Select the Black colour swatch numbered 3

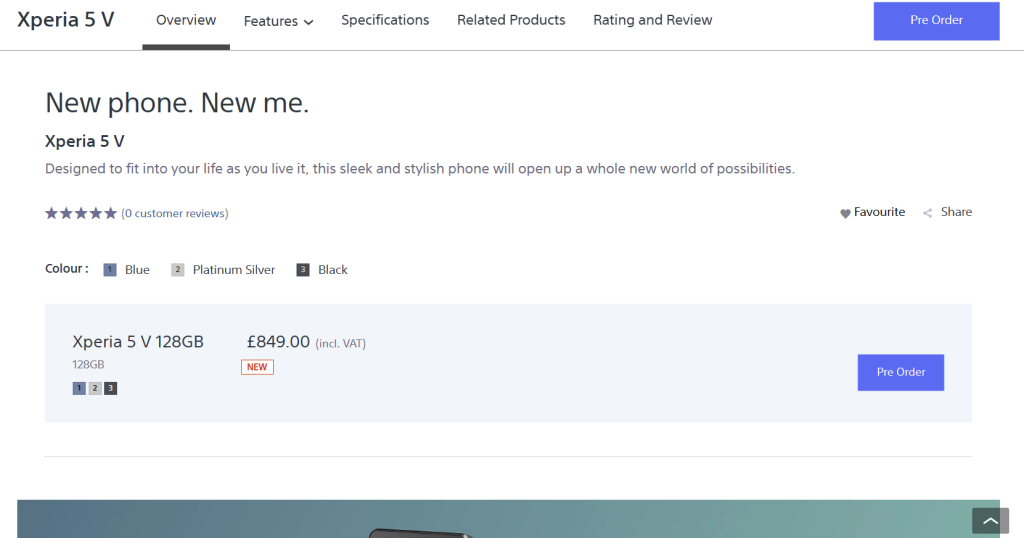point(303,270)
